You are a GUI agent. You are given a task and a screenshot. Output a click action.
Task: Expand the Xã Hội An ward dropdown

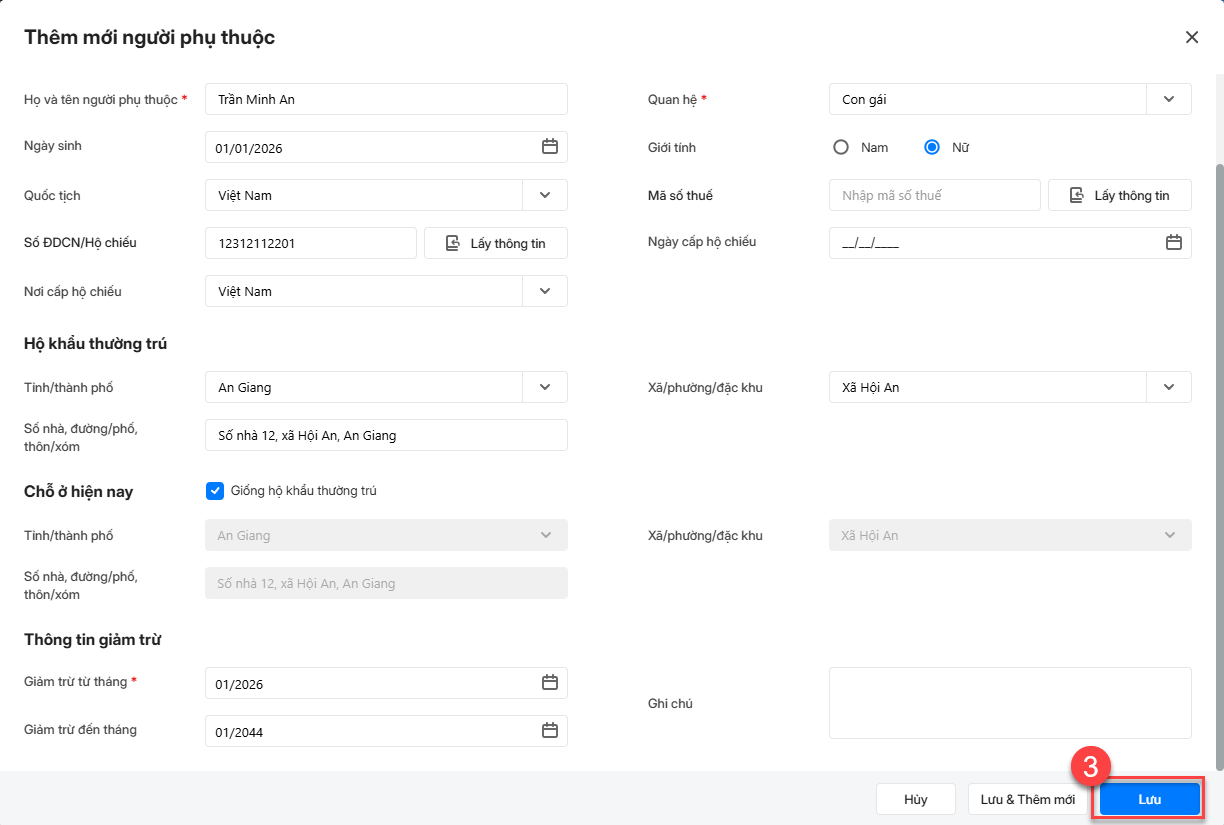tap(1168, 387)
